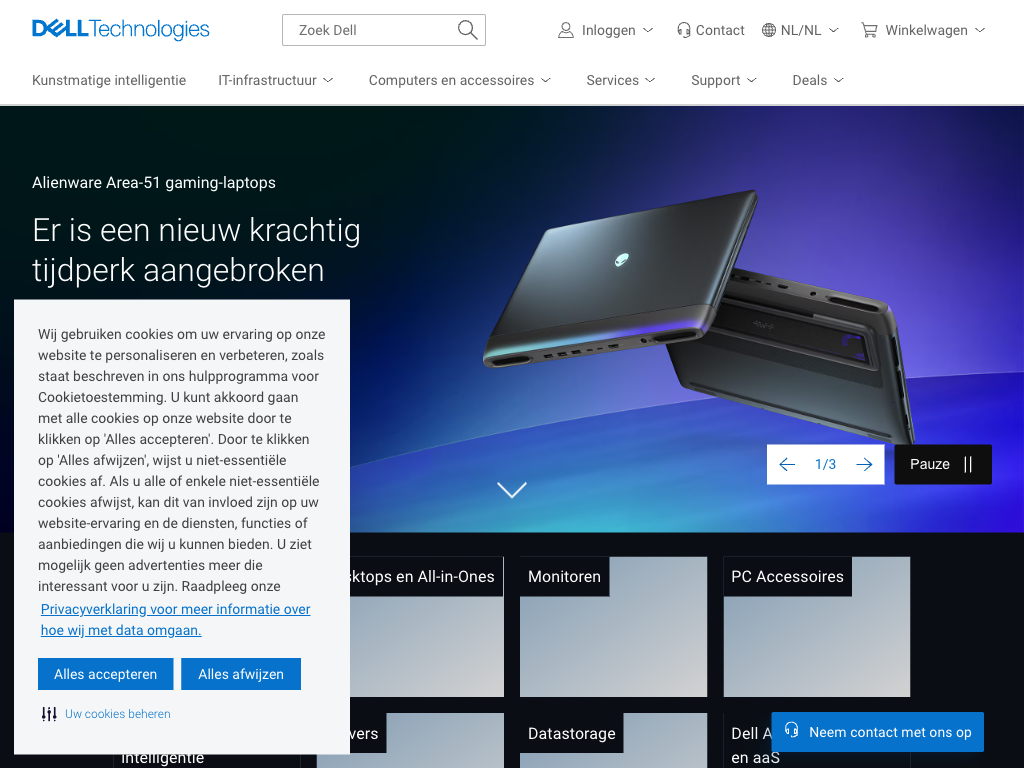Viewport: 1024px width, 768px height.
Task: Expand the Inloggen dropdown
Action: click(x=605, y=30)
